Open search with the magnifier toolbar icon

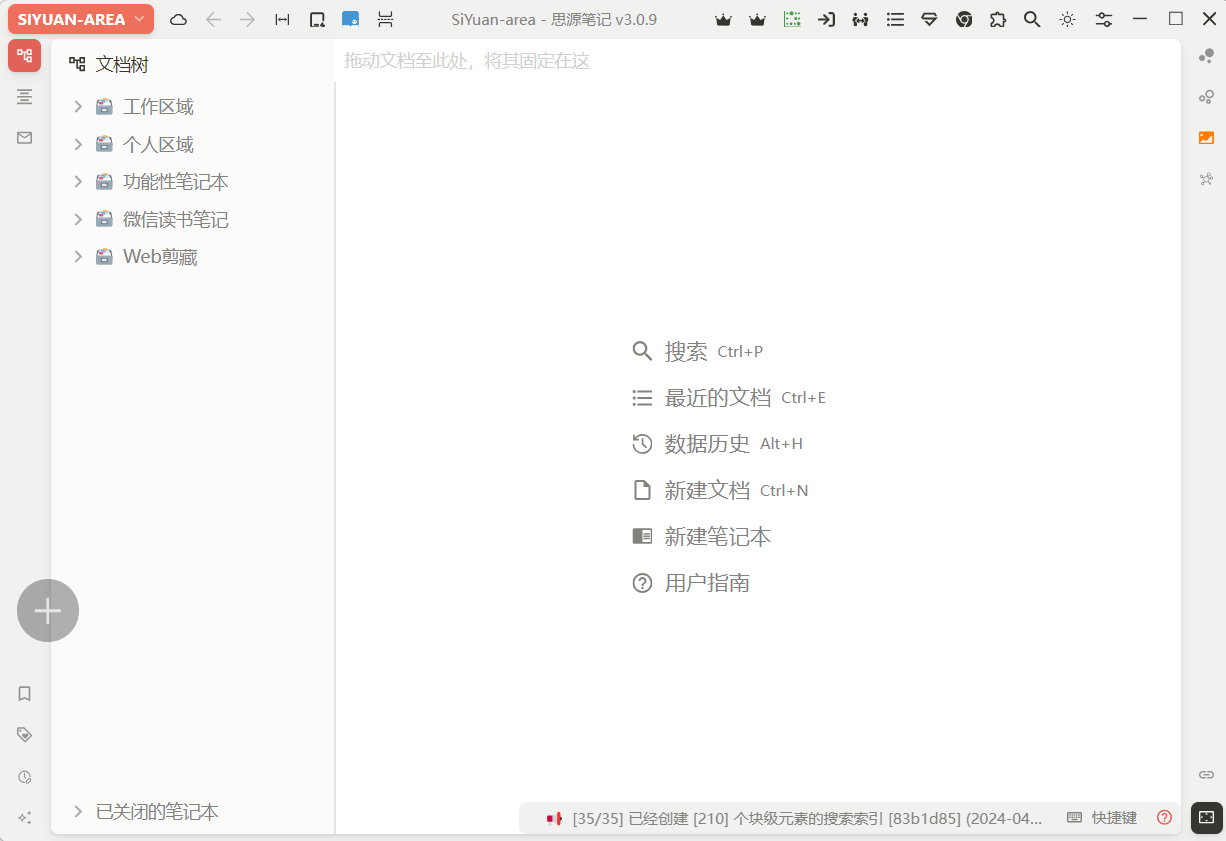click(x=1032, y=19)
